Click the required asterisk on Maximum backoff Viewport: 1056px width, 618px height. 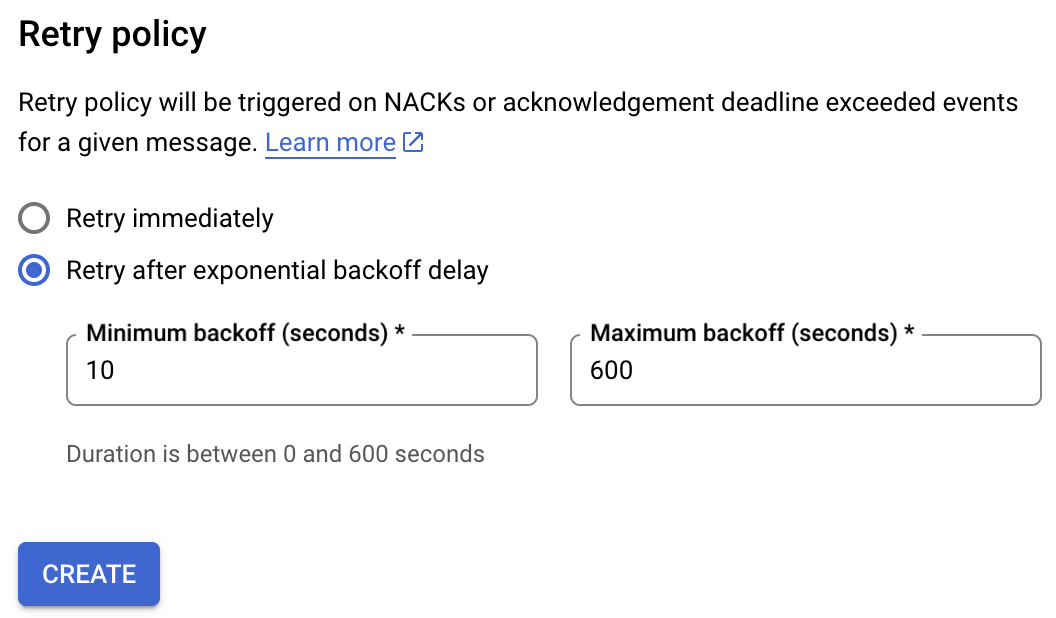[909, 330]
